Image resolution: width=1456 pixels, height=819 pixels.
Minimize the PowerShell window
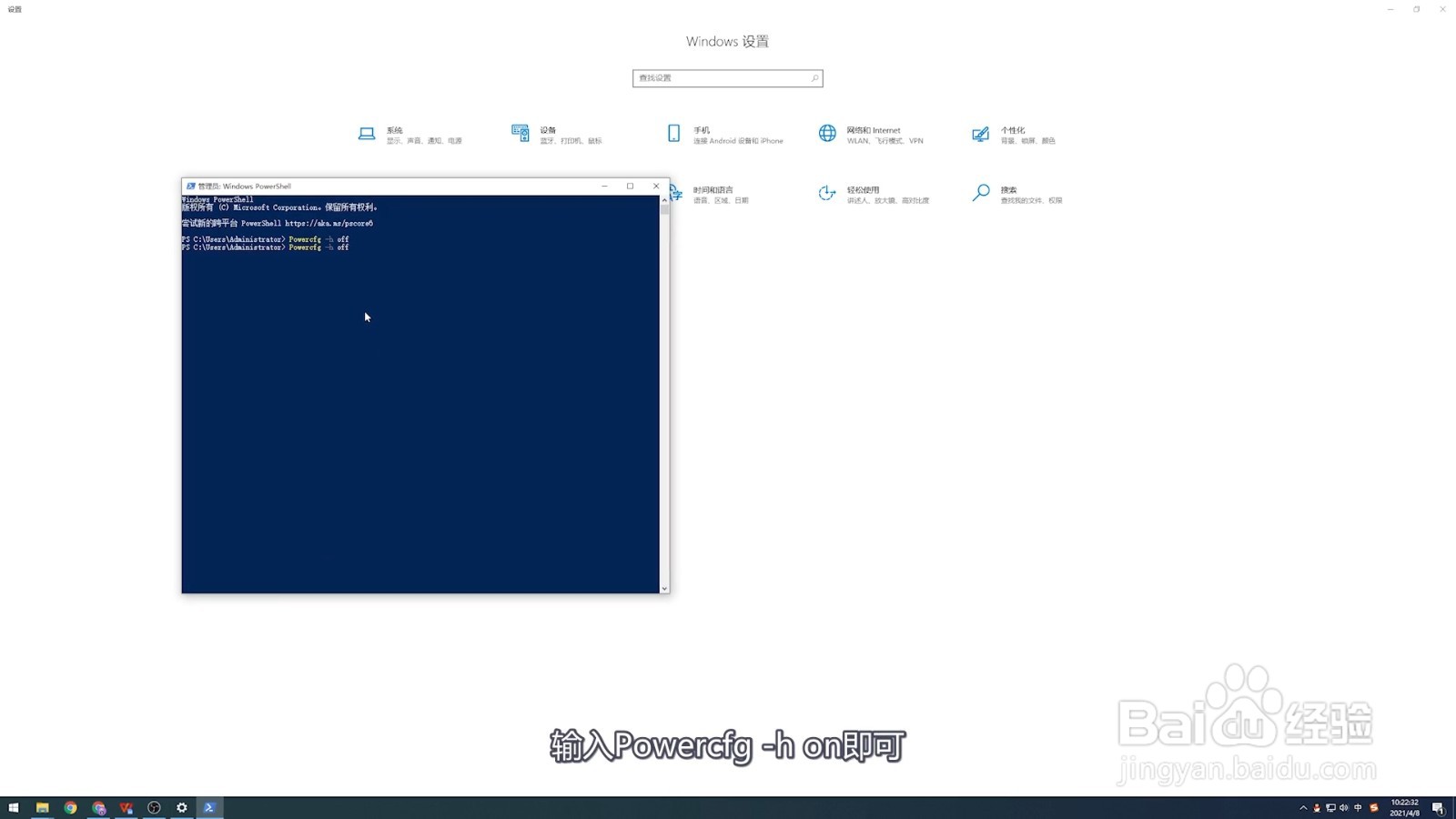pyautogui.click(x=604, y=186)
